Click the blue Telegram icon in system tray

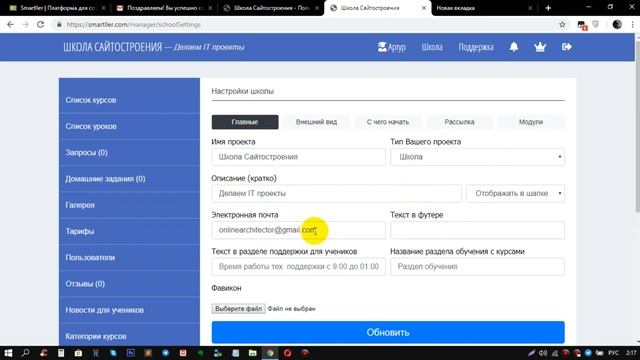[x=588, y=353]
